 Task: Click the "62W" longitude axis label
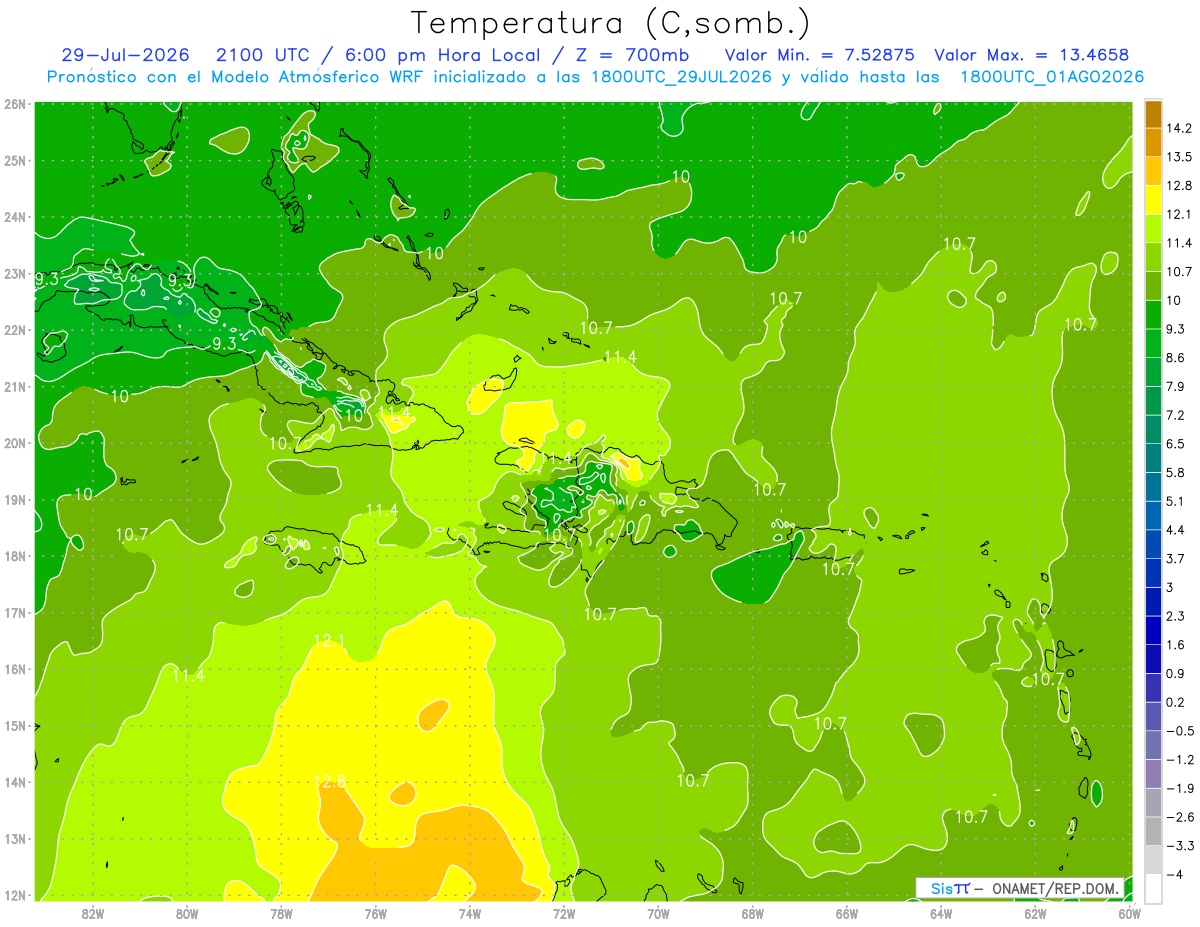[1035, 913]
